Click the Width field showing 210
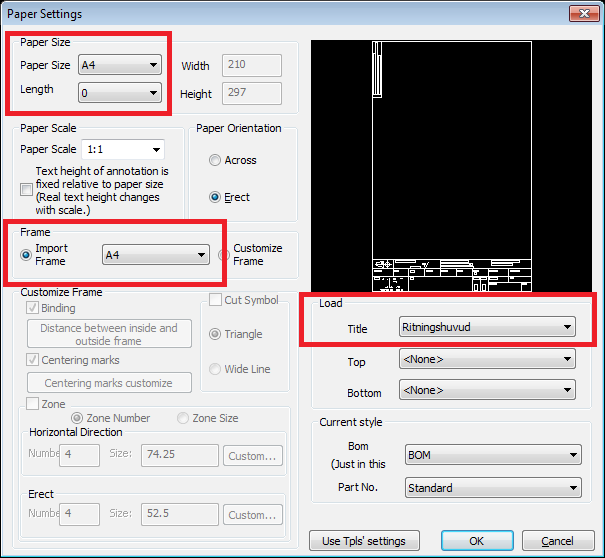This screenshot has height=558, width=605. point(252,65)
